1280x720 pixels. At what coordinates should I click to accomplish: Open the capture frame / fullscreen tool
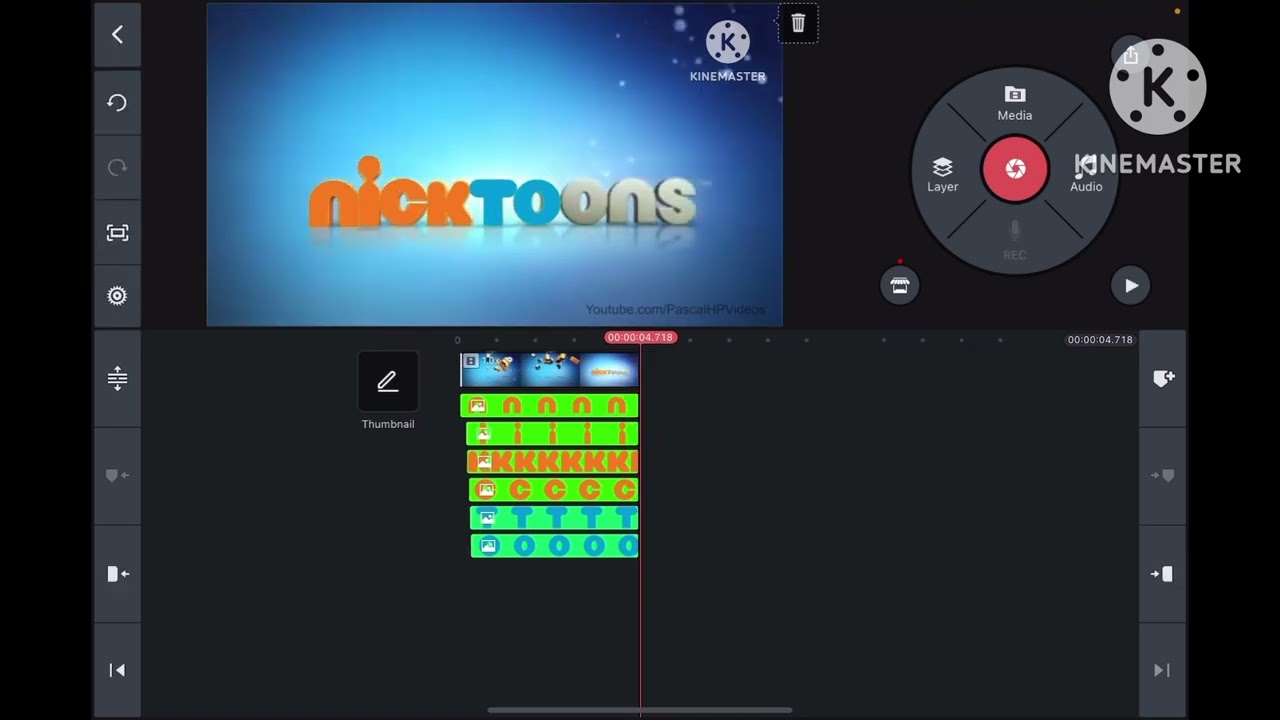point(117,232)
